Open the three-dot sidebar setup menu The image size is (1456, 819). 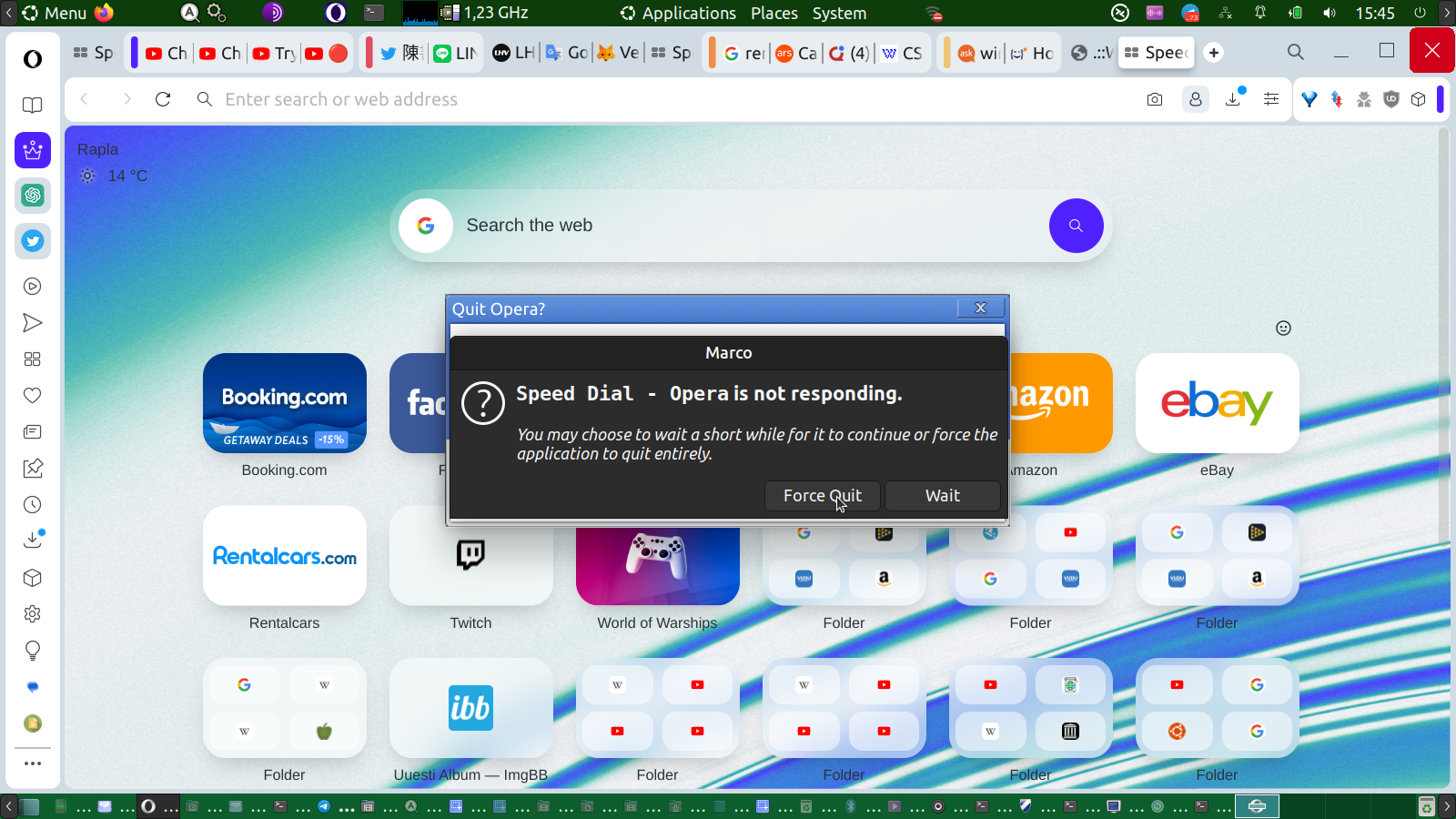33,763
